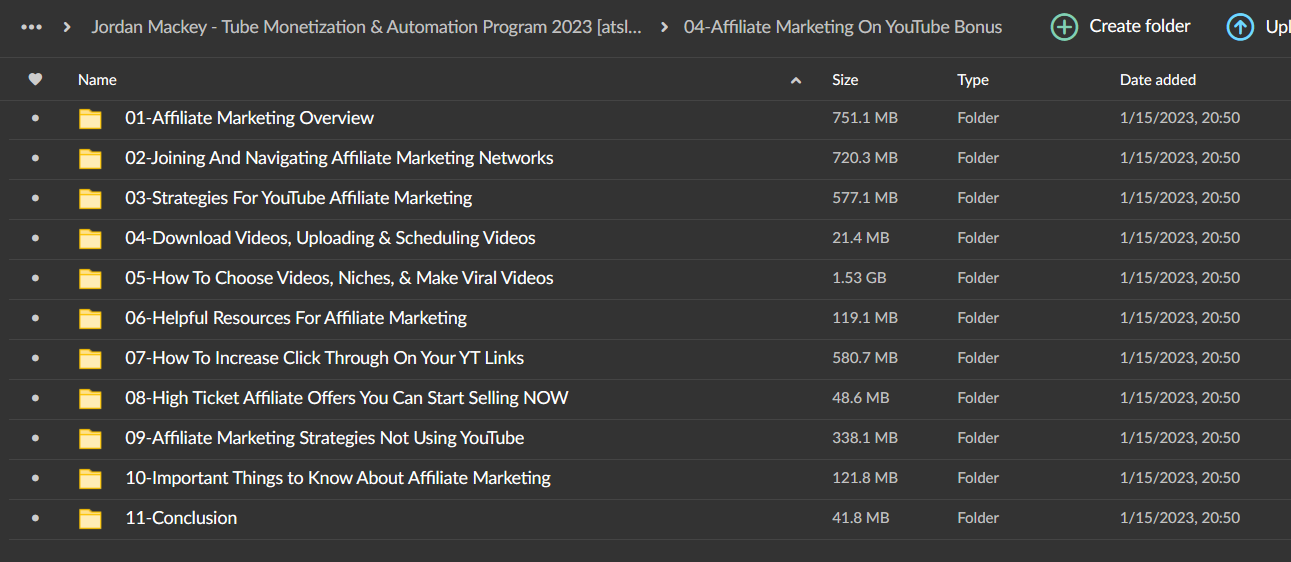Viewport: 1291px width, 562px height.
Task: Open the breadcrumb ellipsis menu
Action: point(31,27)
